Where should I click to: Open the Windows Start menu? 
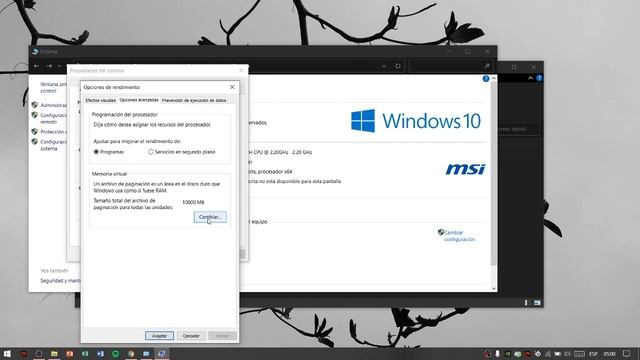click(7, 353)
